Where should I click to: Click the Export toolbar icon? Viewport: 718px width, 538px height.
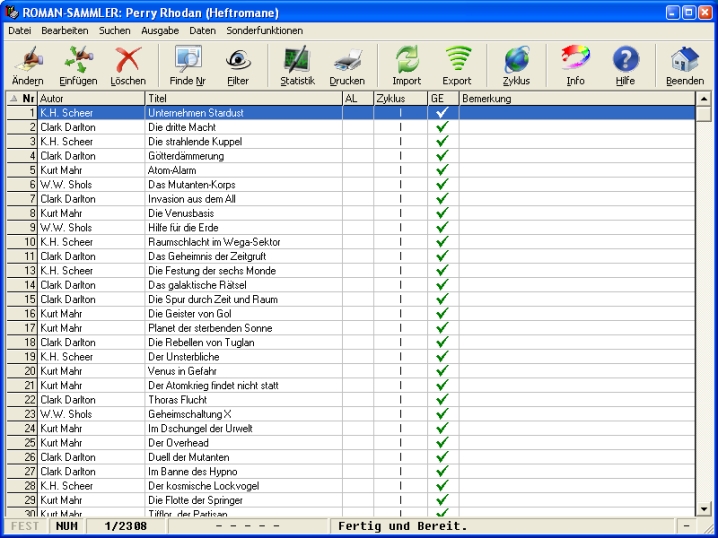point(457,65)
